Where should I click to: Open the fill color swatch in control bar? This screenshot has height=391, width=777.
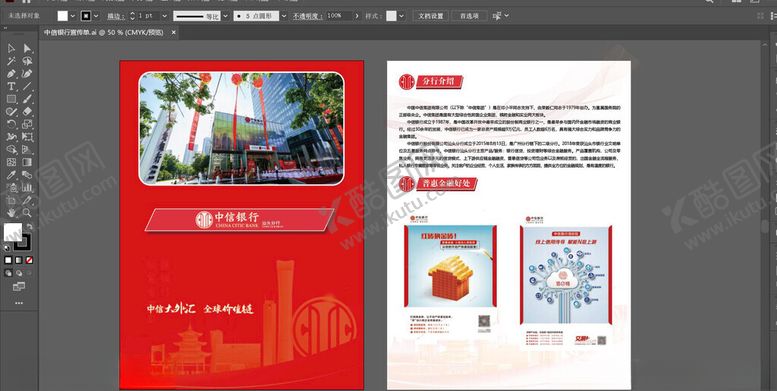pyautogui.click(x=62, y=16)
